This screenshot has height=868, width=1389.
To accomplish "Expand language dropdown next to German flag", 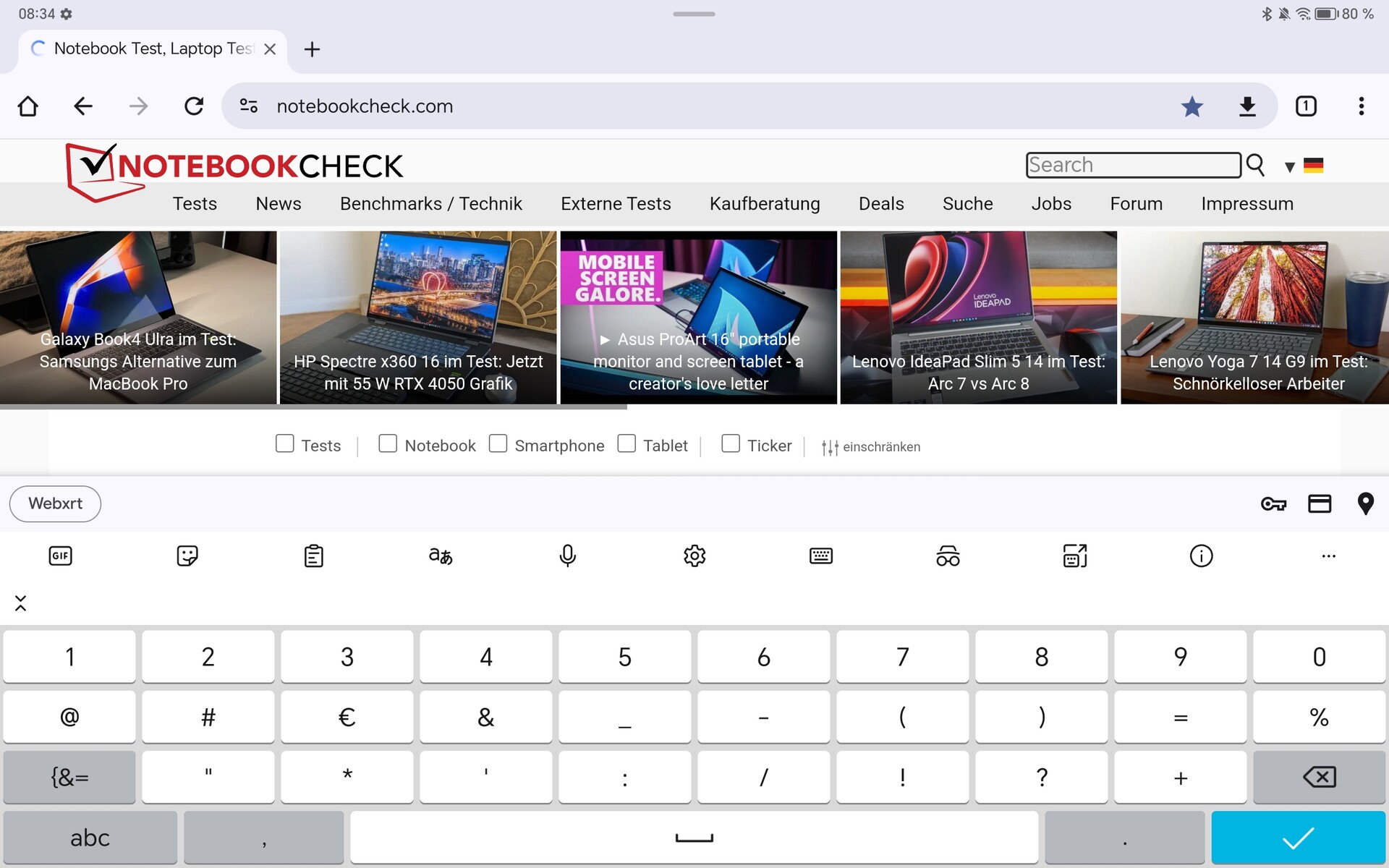I will tap(1289, 167).
